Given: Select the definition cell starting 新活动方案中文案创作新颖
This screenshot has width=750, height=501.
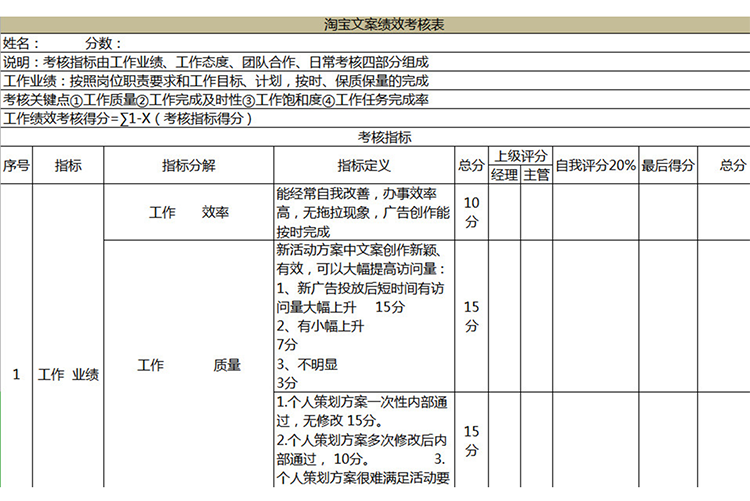Looking at the screenshot, I should coord(364,316).
